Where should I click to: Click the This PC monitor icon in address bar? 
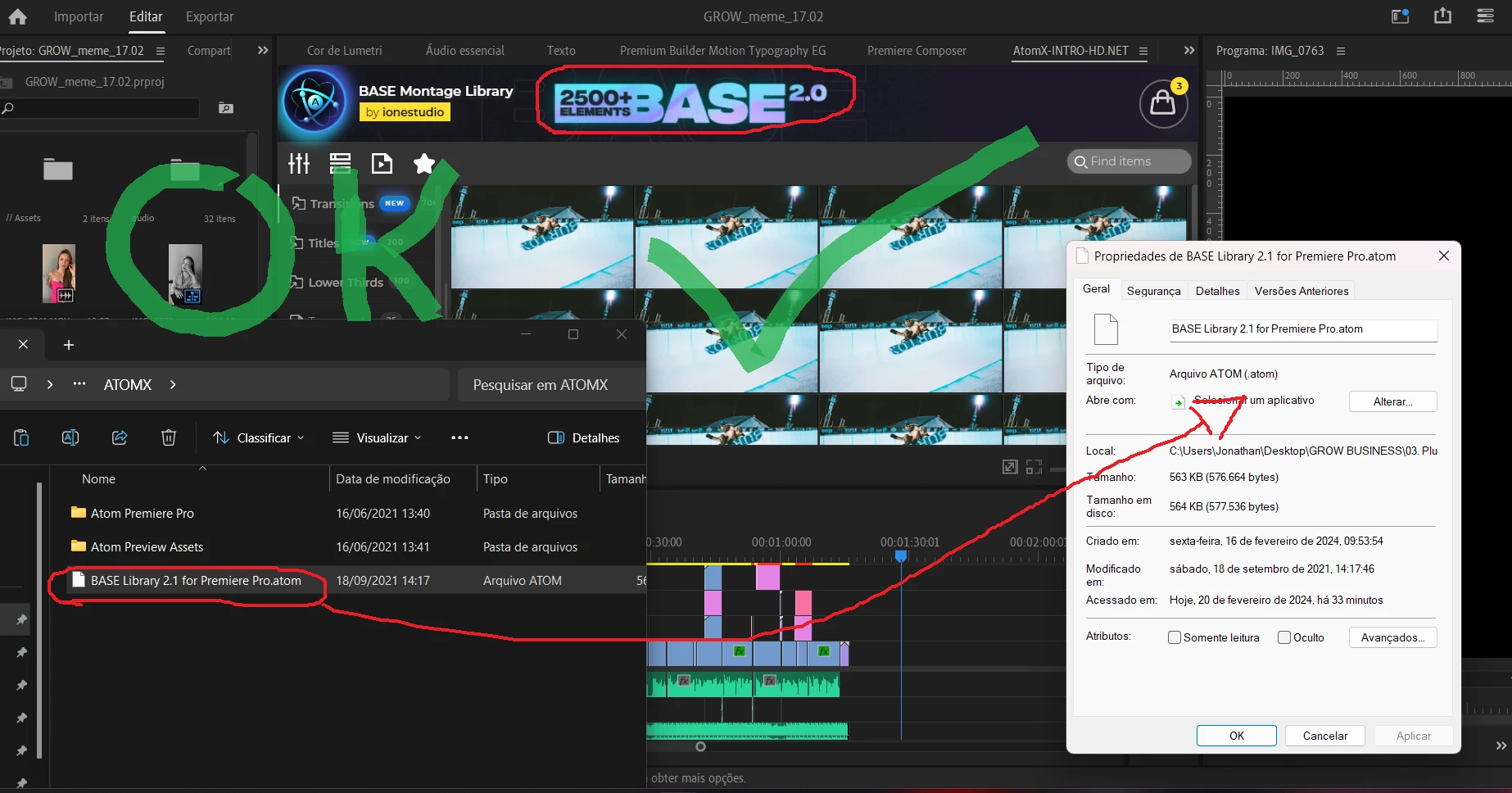tap(19, 384)
